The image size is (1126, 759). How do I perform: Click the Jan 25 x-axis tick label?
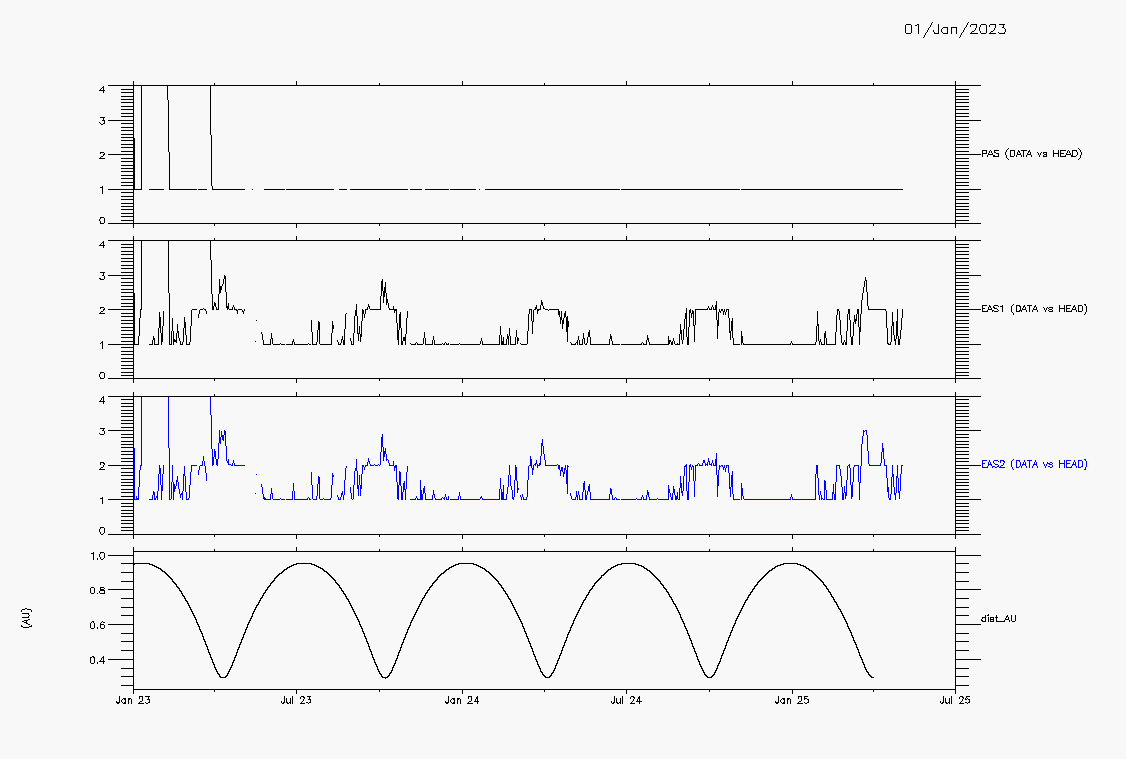792,700
